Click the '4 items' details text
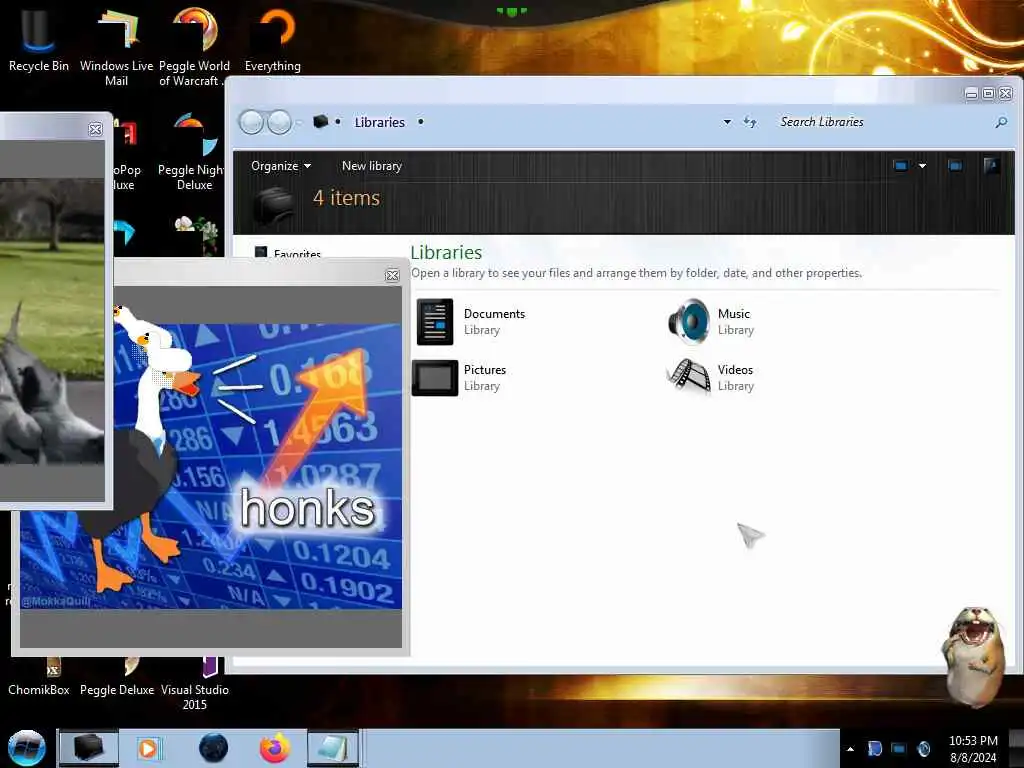The width and height of the screenshot is (1024, 768). point(346,197)
